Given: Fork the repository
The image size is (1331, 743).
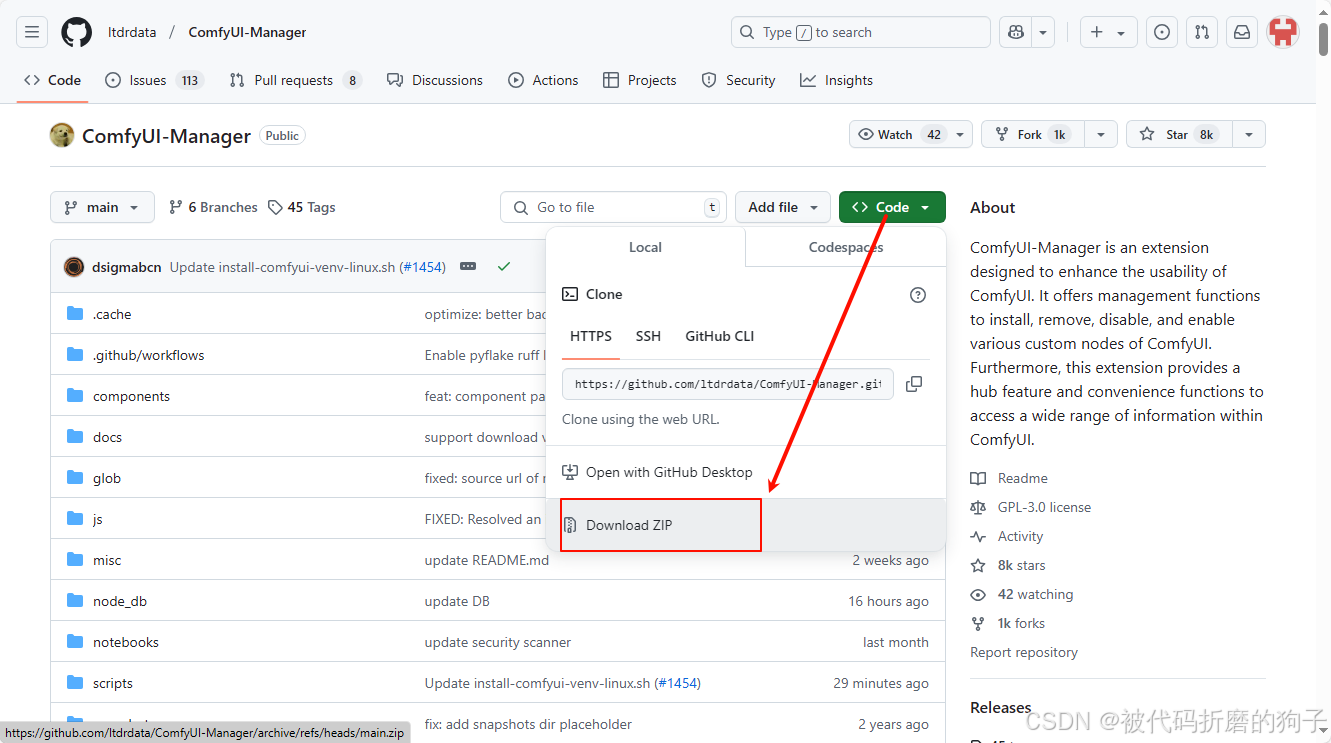Looking at the screenshot, I should 1033,134.
